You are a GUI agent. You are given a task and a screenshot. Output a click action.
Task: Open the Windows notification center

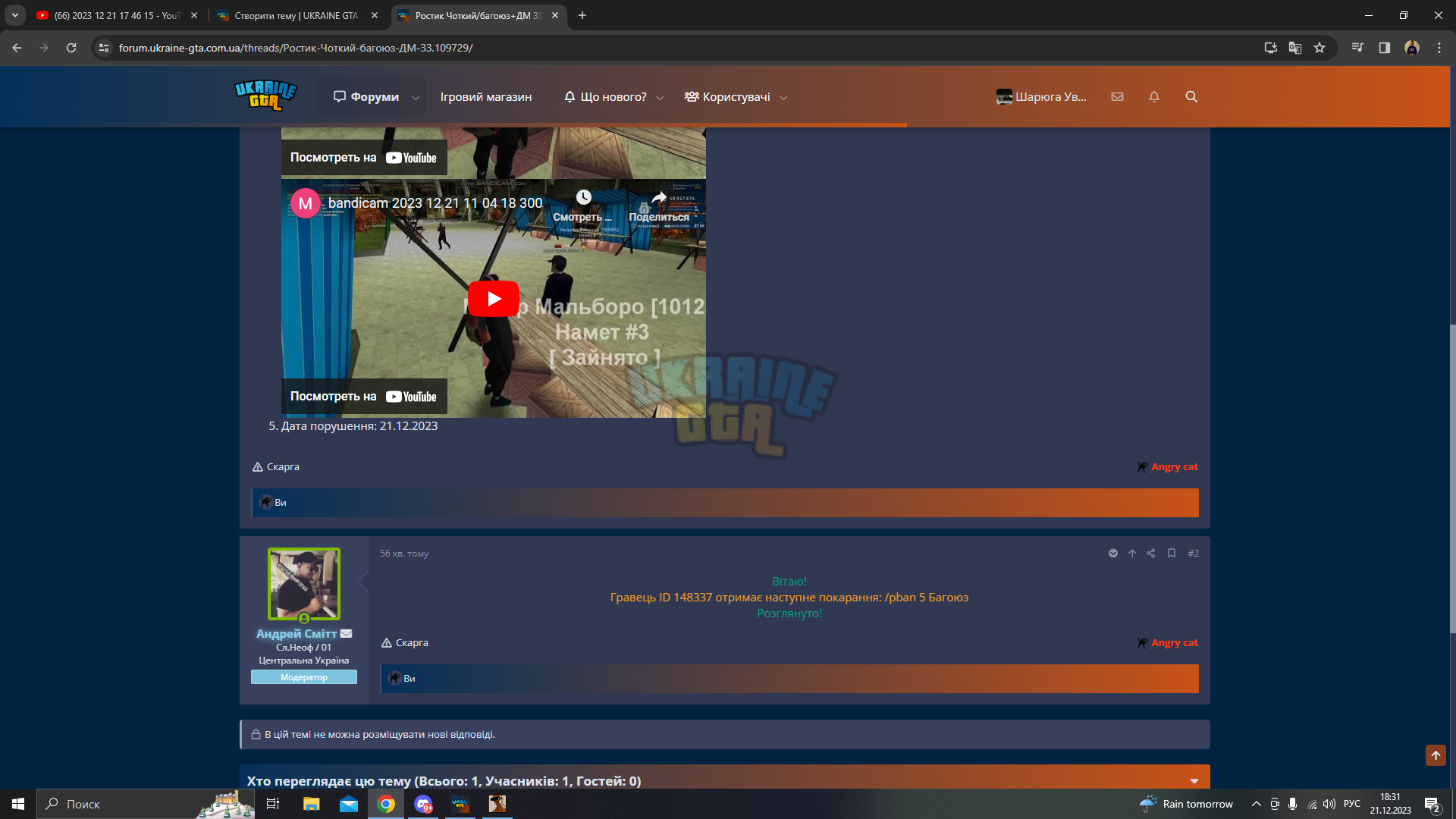1432,804
